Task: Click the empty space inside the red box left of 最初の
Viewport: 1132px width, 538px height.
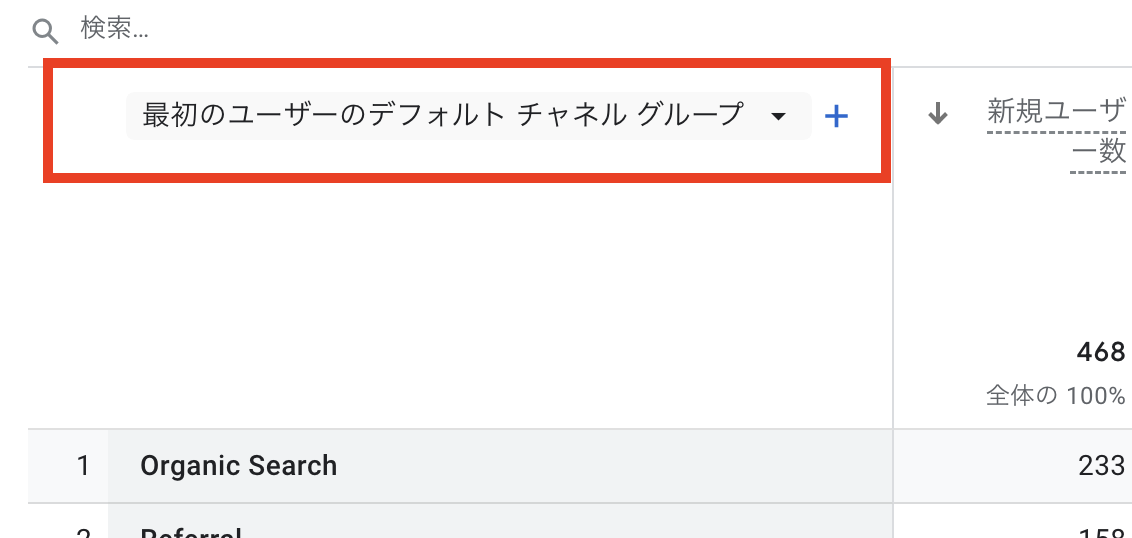Action: point(90,119)
